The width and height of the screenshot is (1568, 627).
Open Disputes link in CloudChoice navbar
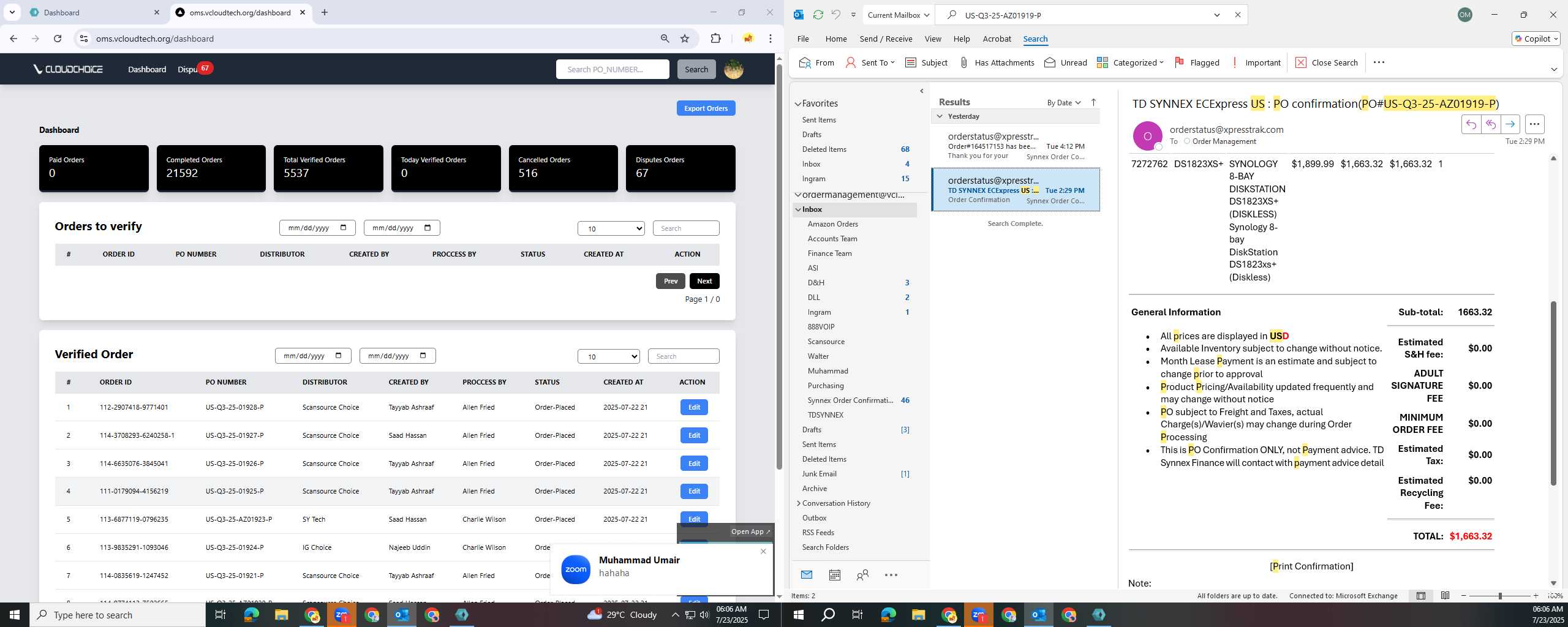pyautogui.click(x=187, y=69)
